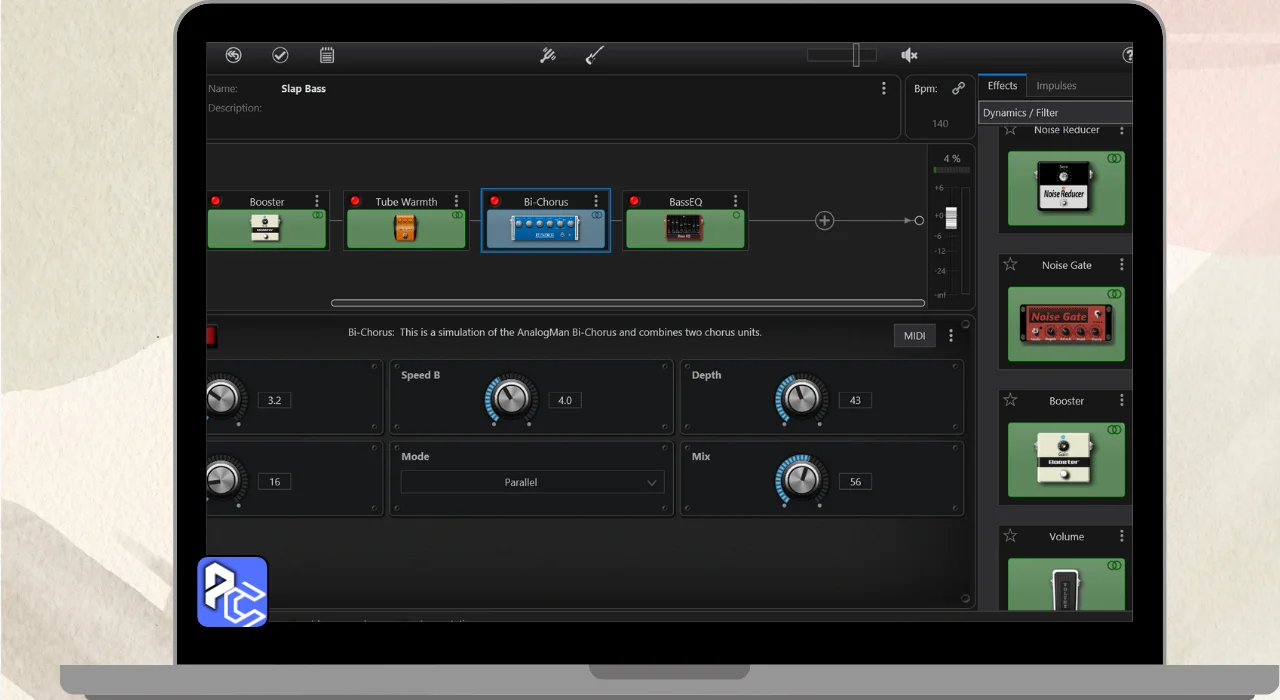Viewport: 1280px width, 700px height.
Task: Favorite the Noise Gate effect with star
Action: [1010, 265]
